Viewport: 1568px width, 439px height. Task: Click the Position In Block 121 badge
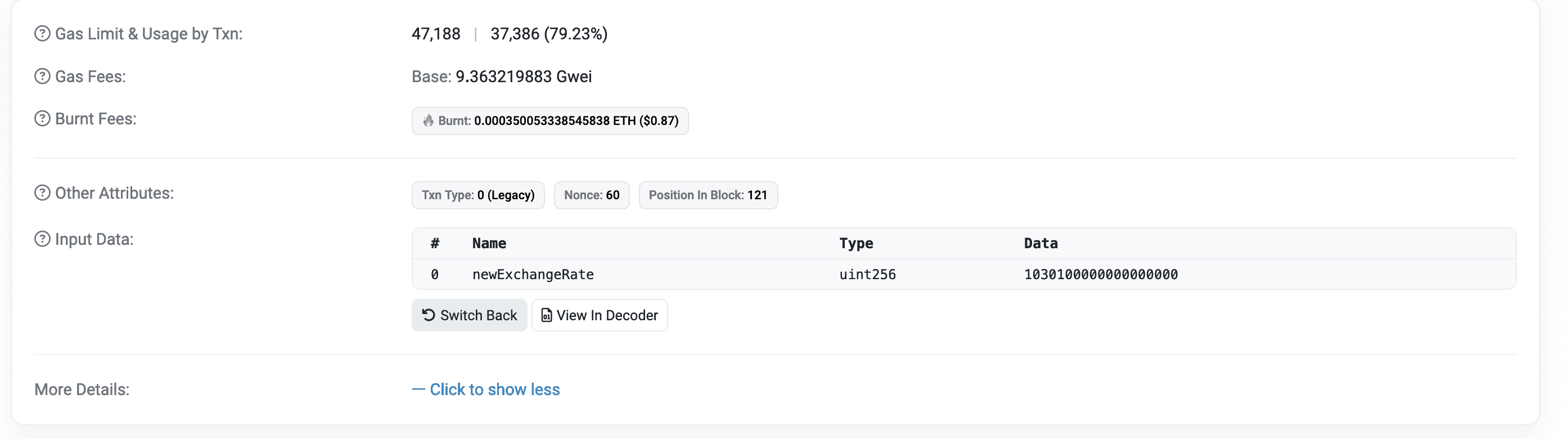[x=708, y=195]
